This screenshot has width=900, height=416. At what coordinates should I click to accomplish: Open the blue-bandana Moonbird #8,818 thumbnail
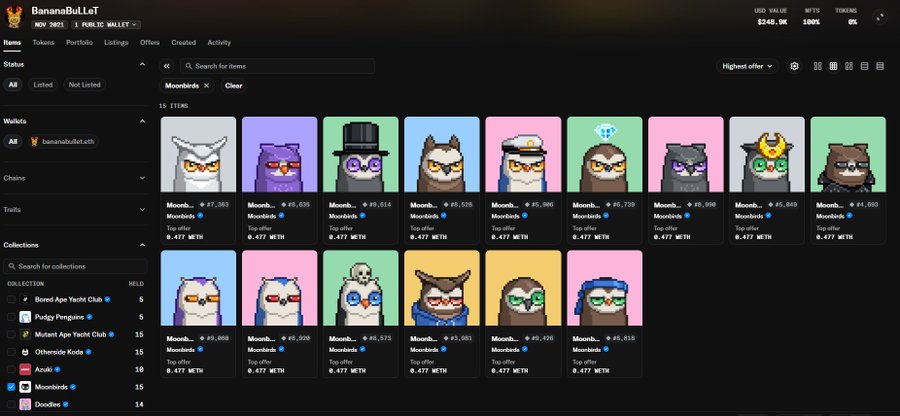pos(604,288)
